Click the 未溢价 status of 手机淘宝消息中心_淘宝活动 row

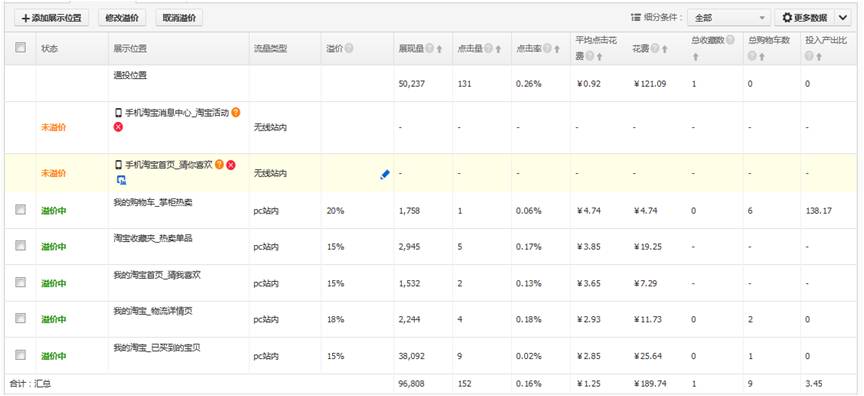tap(53, 127)
